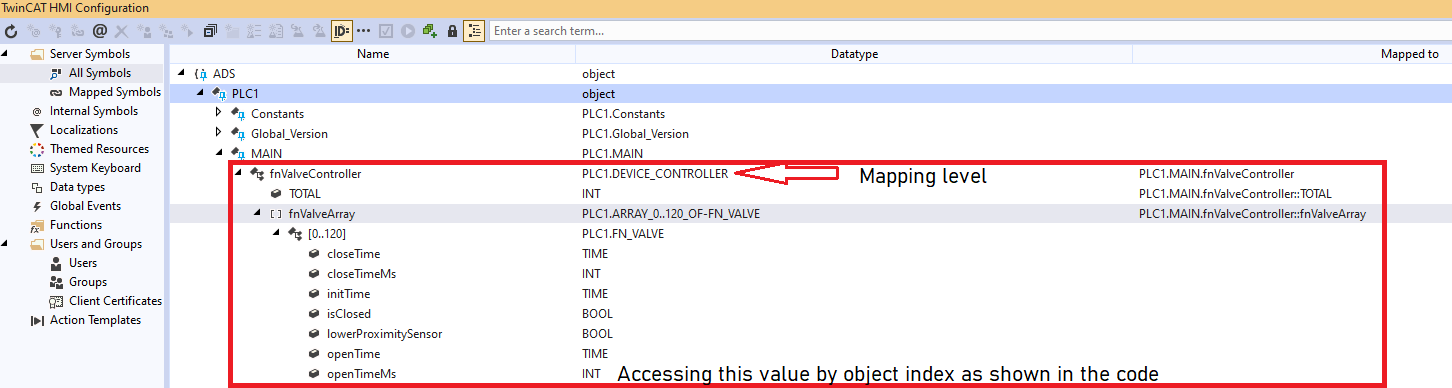The image size is (1452, 388).
Task: Open Mapped Symbols in the sidebar
Action: [114, 92]
